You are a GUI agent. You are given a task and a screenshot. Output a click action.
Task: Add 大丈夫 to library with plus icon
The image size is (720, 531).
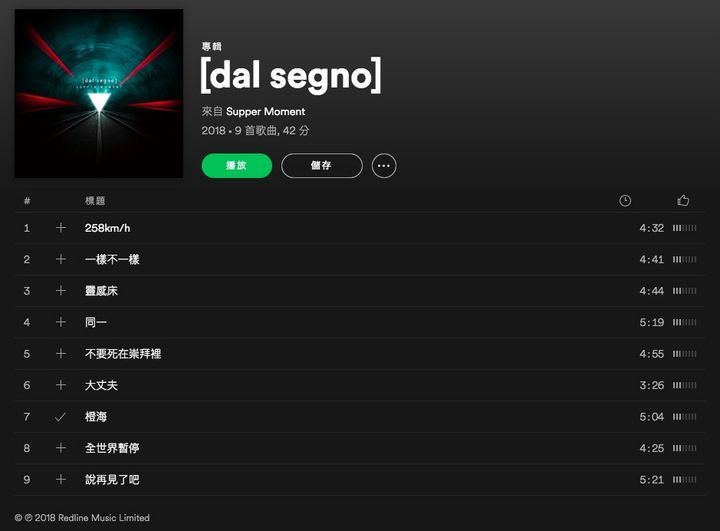(61, 385)
